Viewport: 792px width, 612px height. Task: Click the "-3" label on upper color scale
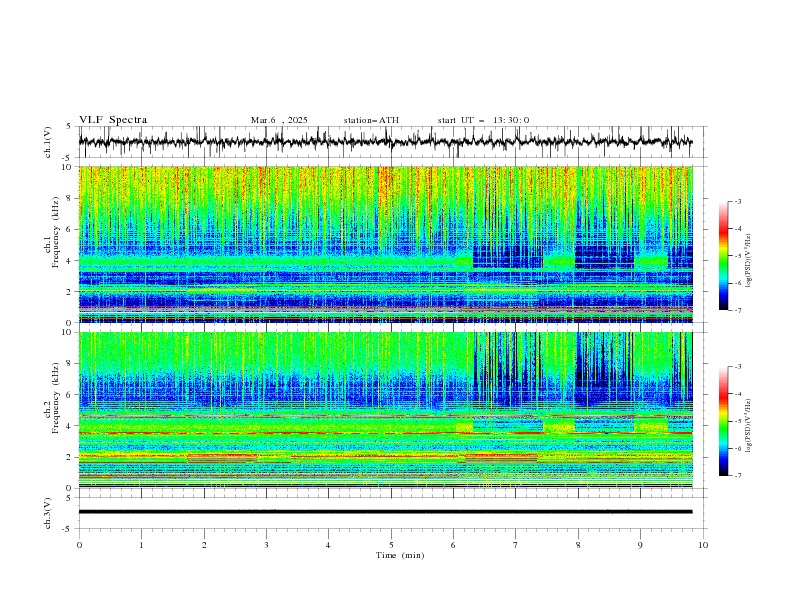tap(737, 201)
